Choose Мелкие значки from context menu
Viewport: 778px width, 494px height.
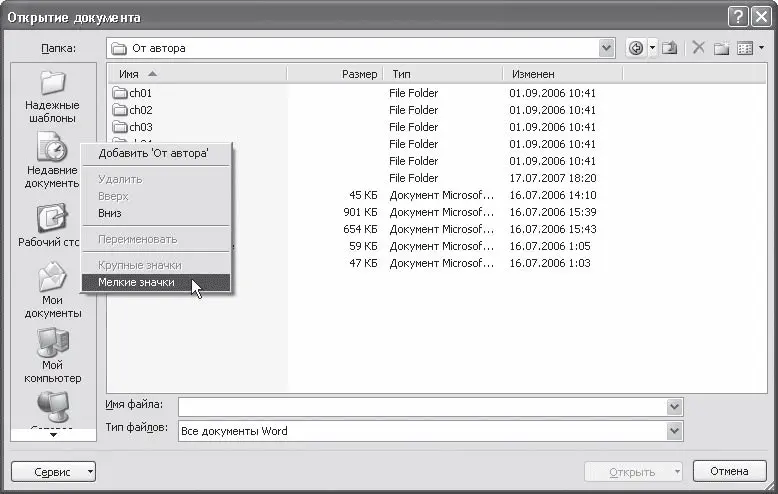(136, 282)
